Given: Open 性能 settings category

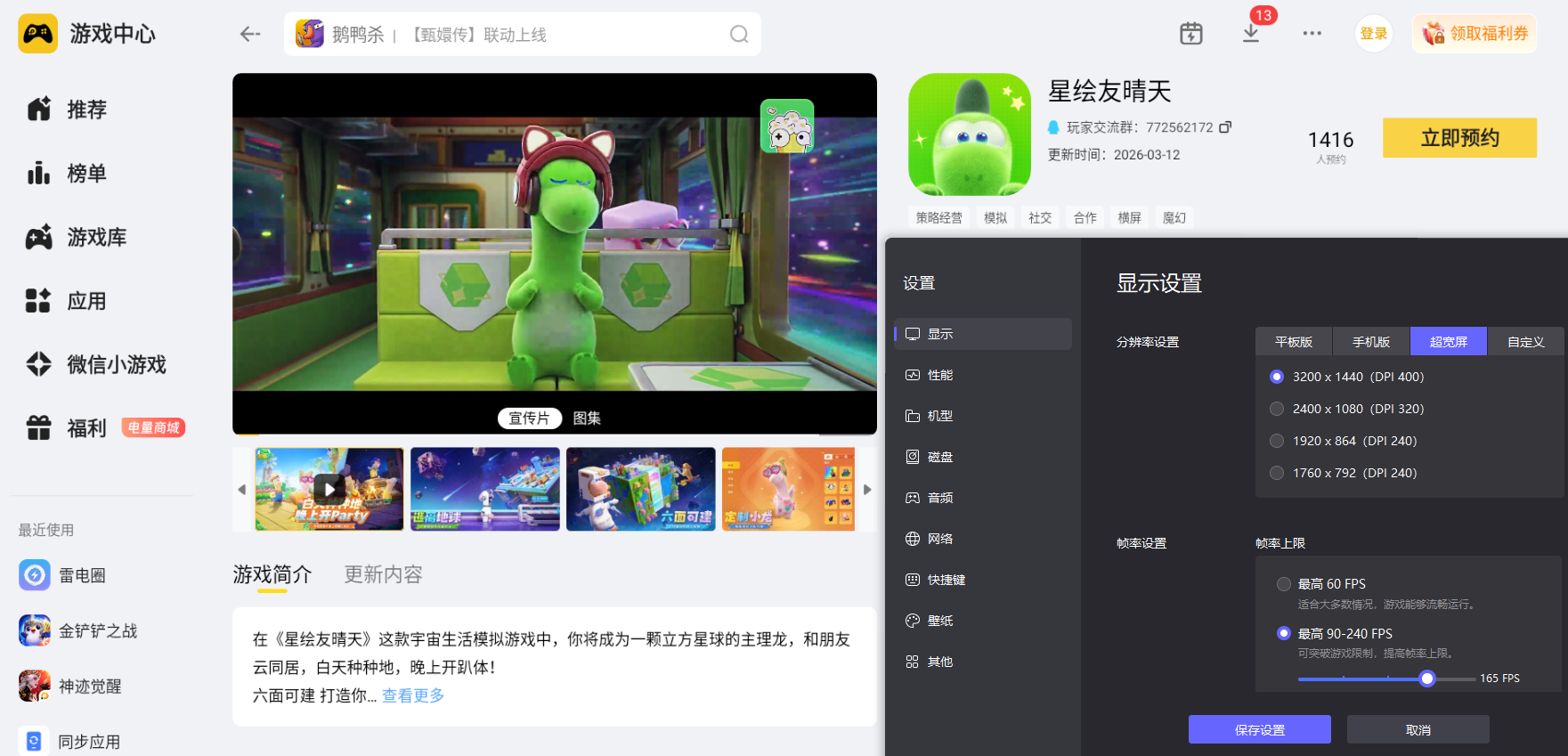Looking at the screenshot, I should click(983, 375).
